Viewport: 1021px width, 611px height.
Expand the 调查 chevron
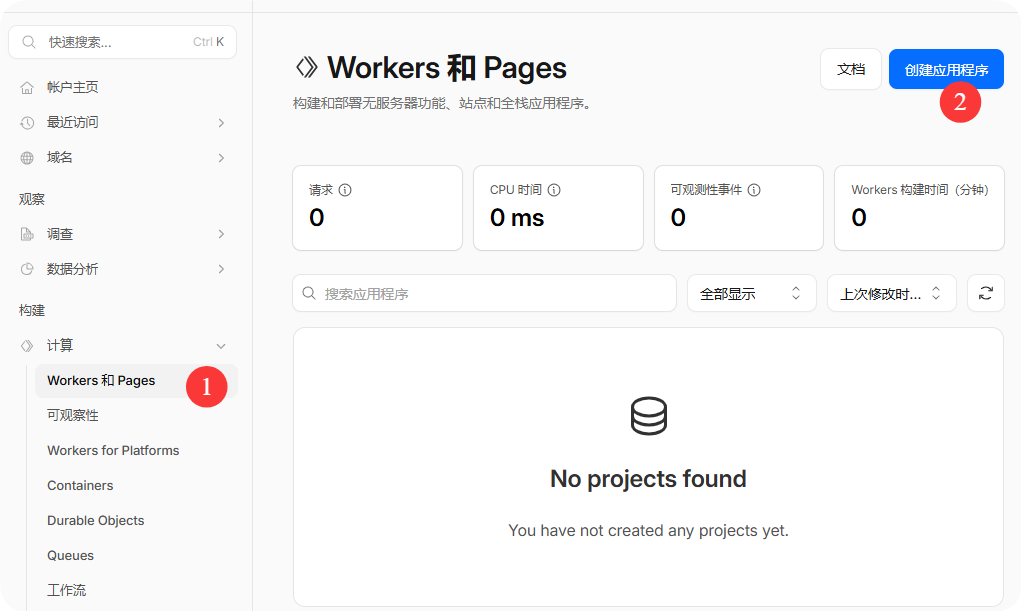pyautogui.click(x=221, y=234)
